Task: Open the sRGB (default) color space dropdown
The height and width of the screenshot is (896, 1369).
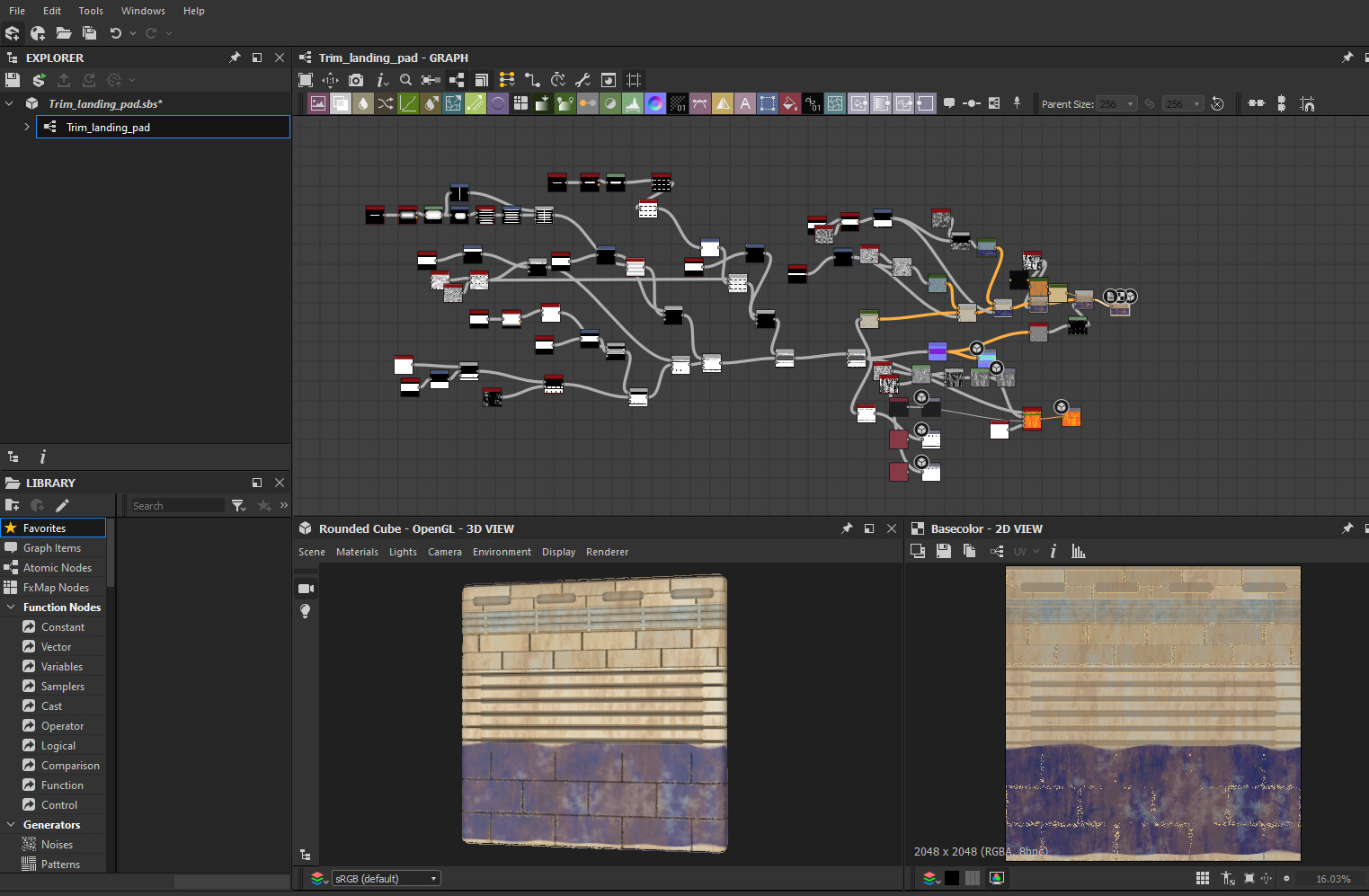Action: pos(387,878)
